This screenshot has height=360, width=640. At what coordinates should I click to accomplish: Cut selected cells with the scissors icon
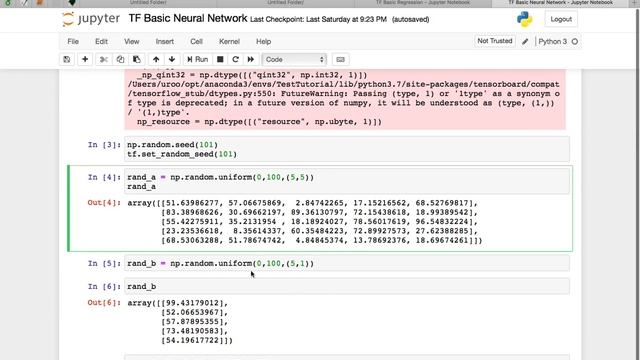coord(104,60)
